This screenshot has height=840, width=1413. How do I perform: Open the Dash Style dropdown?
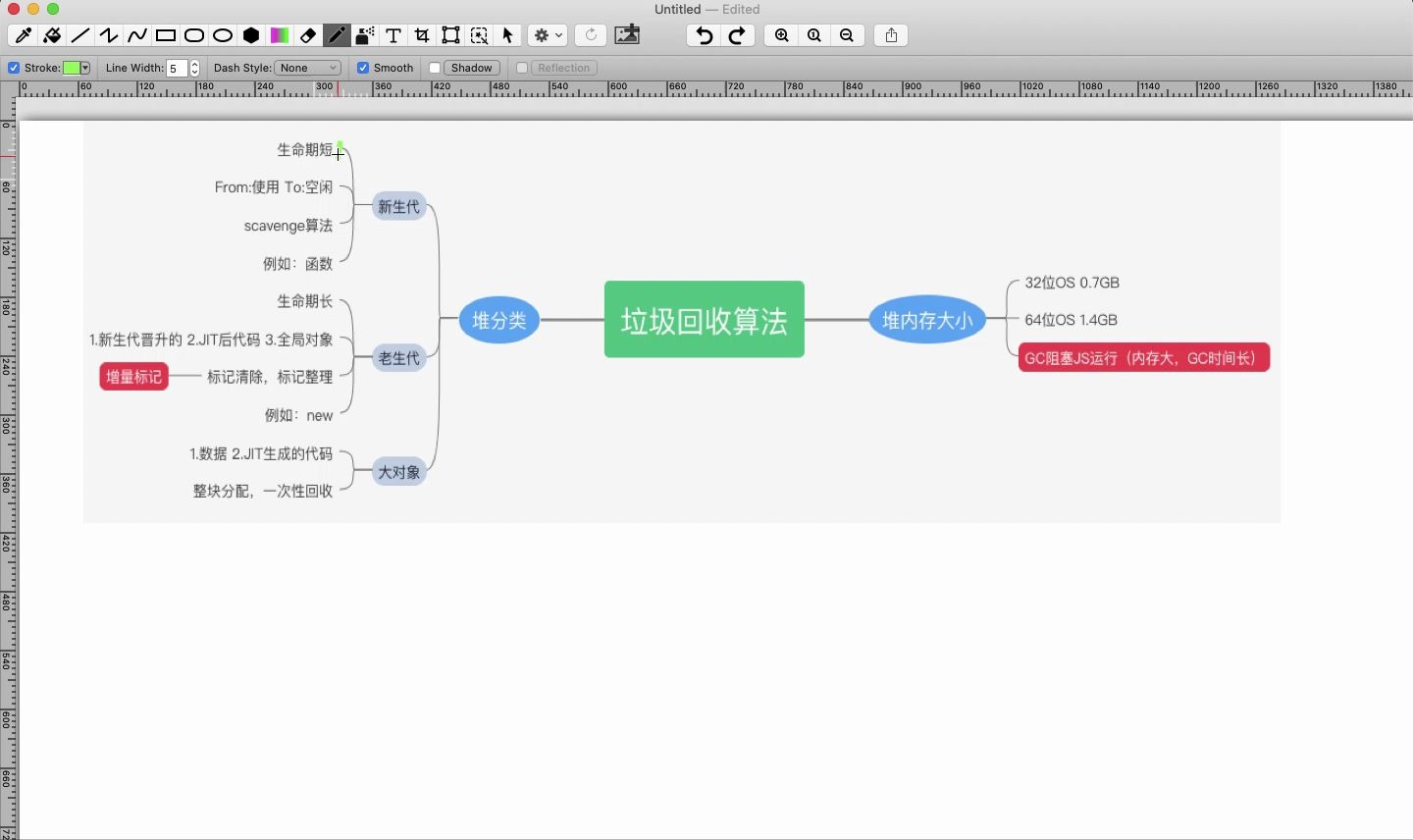coord(308,68)
